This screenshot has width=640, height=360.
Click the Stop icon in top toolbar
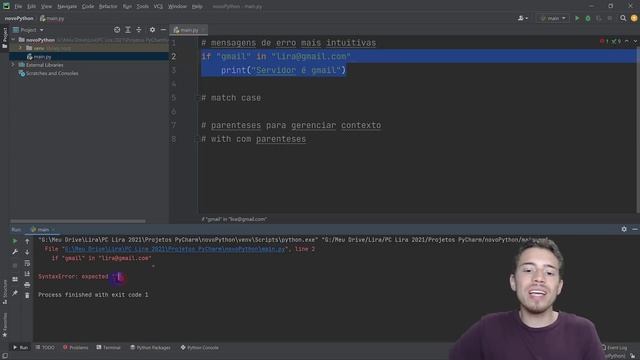click(x=610, y=18)
